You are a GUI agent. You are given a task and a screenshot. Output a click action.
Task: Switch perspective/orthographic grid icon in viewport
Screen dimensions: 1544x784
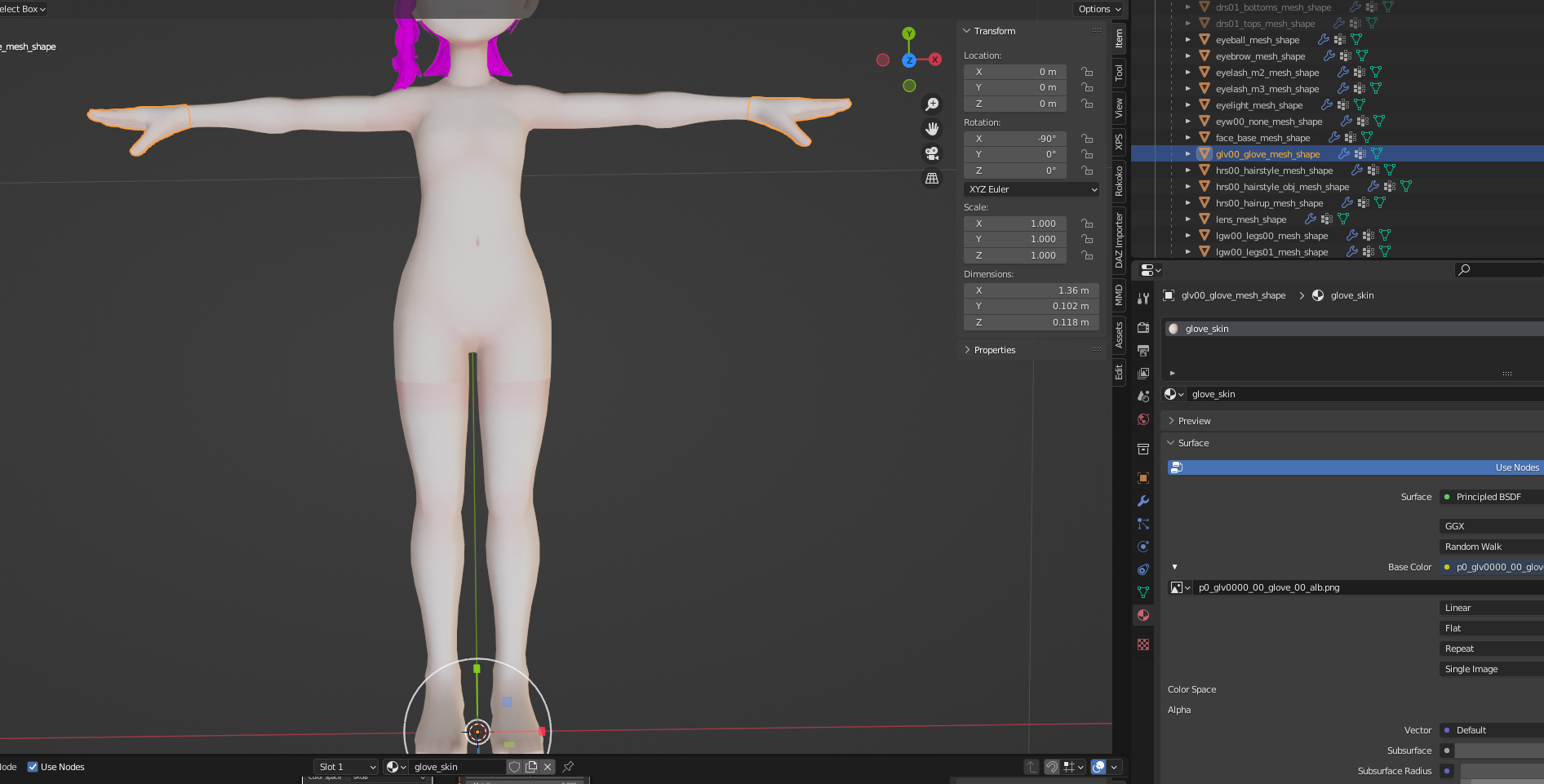coord(932,178)
